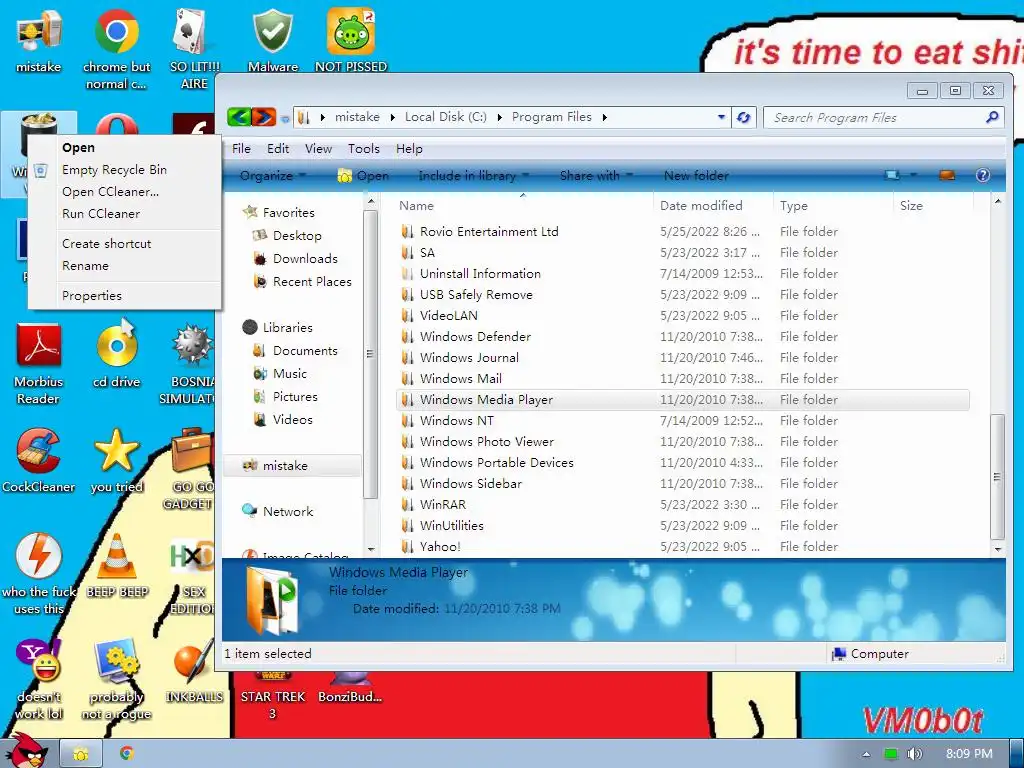This screenshot has height=768, width=1024.
Task: Refresh the Program Files folder view
Action: pos(743,118)
